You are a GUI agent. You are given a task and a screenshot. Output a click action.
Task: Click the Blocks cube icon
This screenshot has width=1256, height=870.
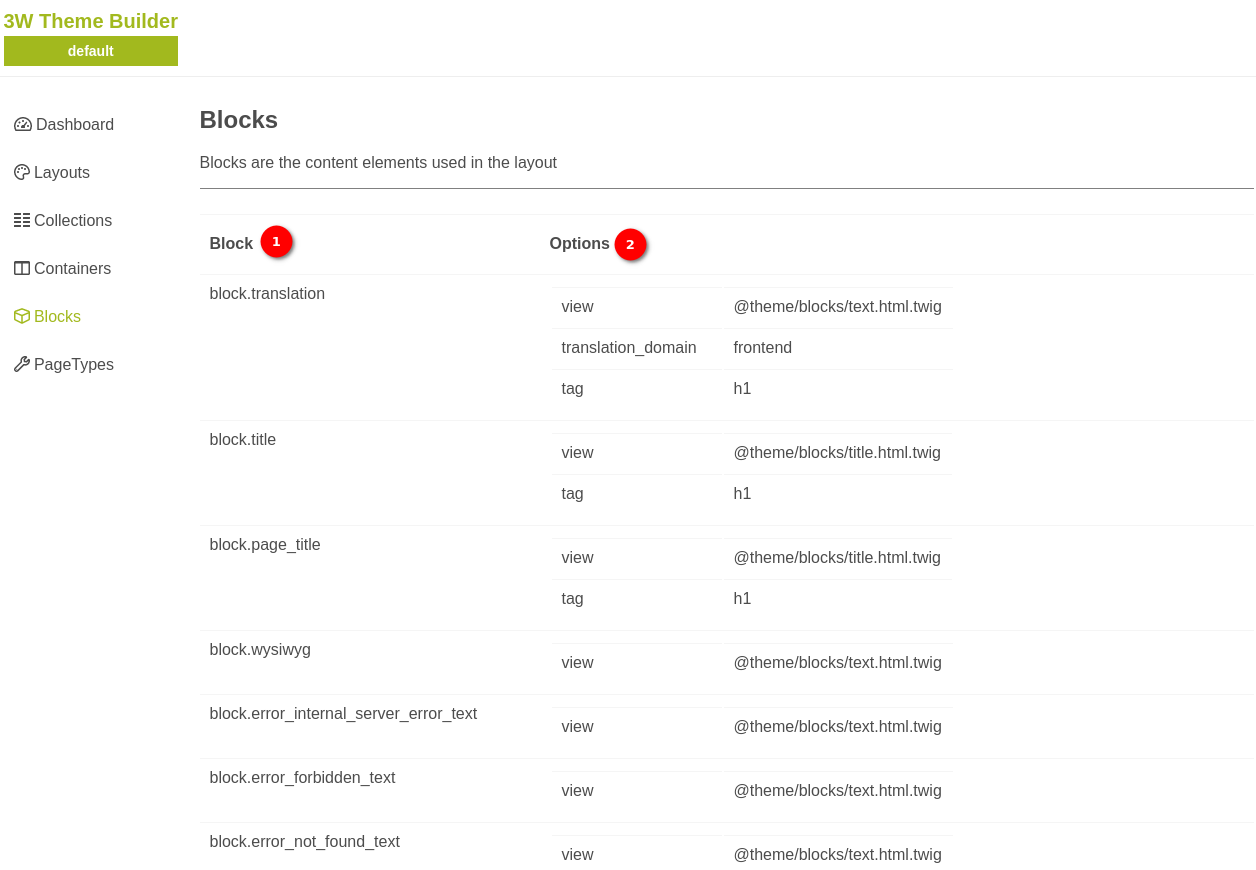[x=22, y=317]
